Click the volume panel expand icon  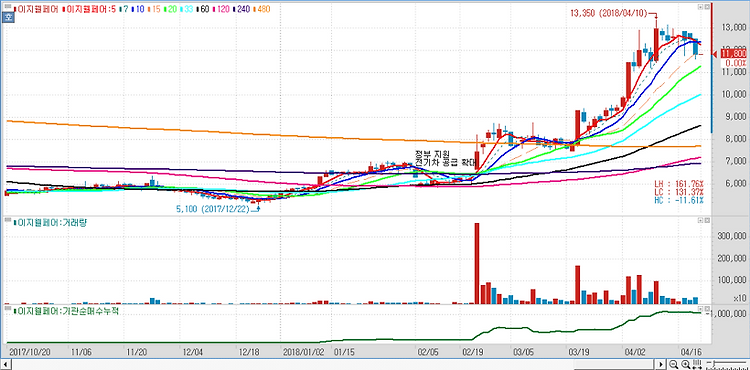700,220
